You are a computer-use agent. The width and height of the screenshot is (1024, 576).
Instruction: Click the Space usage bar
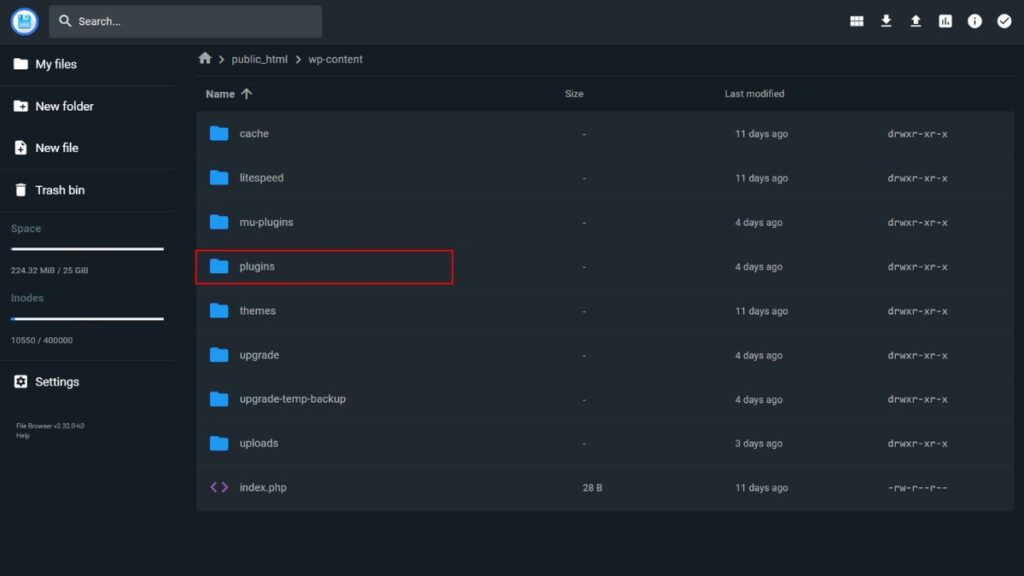tap(87, 249)
